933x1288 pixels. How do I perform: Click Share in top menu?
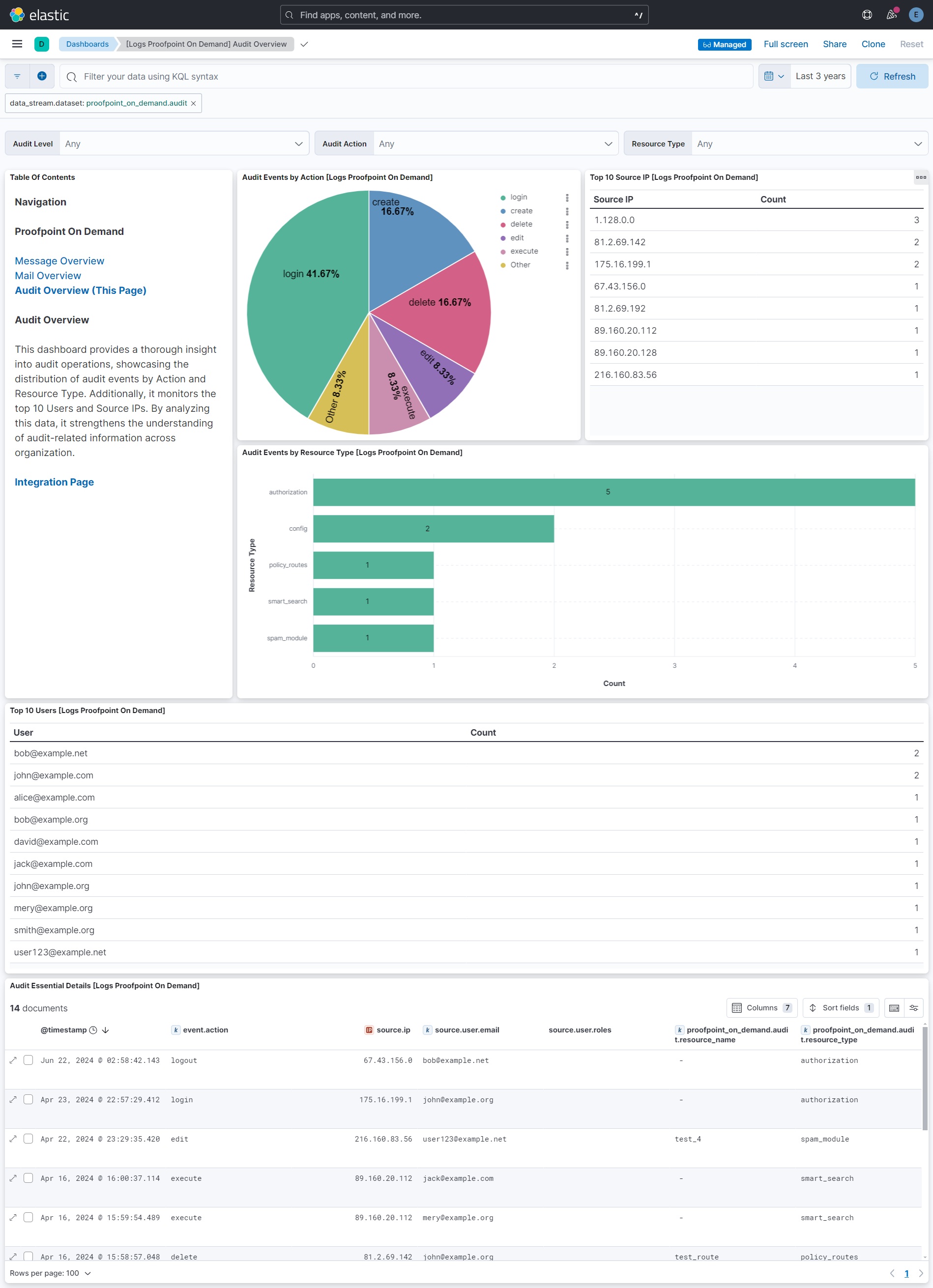point(834,44)
